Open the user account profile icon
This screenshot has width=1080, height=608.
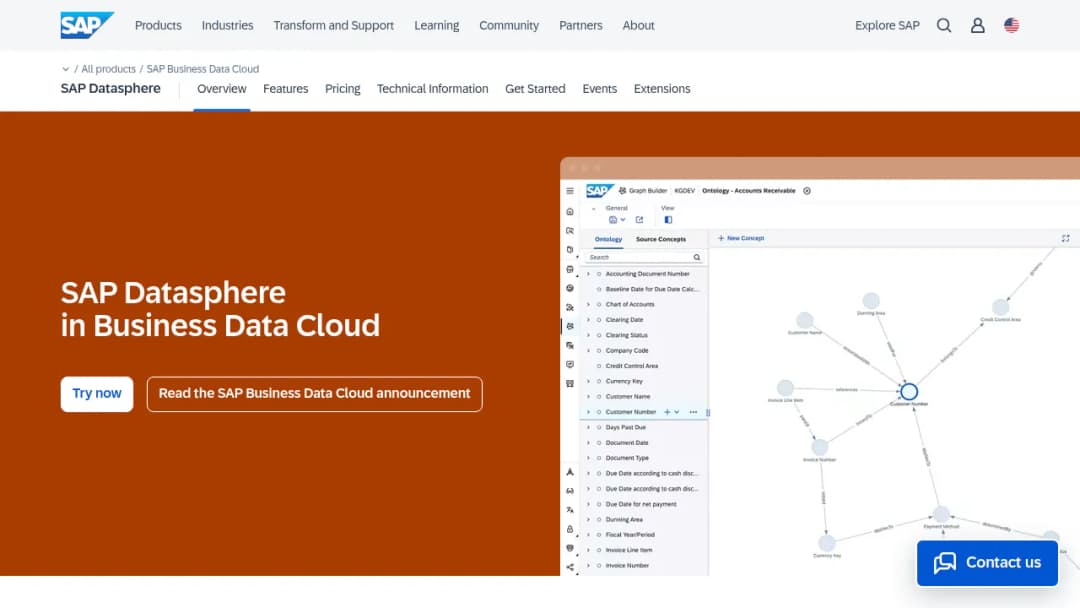click(977, 25)
